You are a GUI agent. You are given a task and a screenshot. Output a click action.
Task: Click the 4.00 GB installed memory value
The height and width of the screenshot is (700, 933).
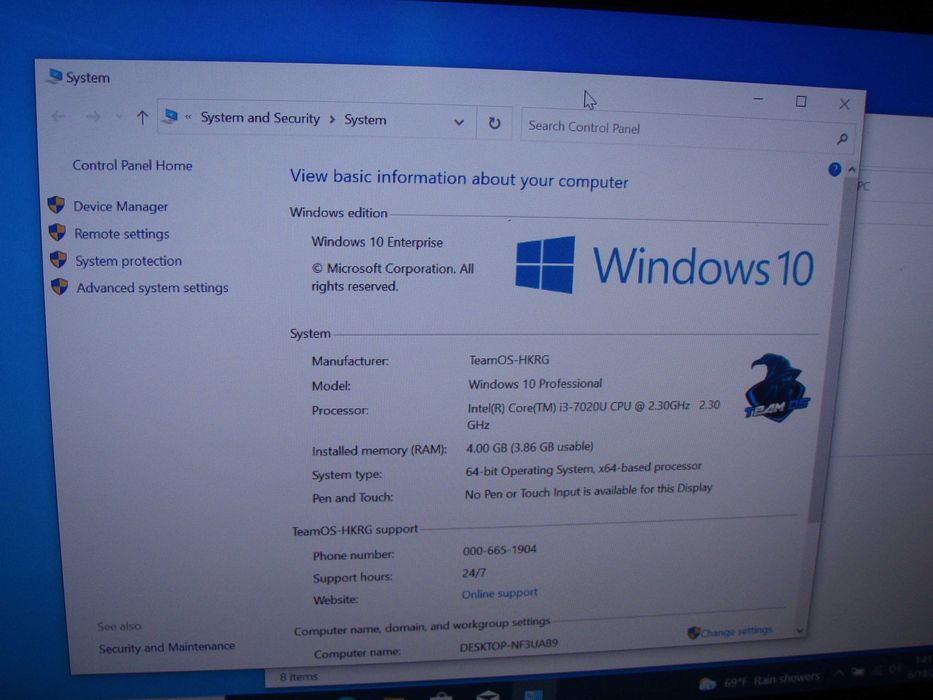(x=530, y=446)
